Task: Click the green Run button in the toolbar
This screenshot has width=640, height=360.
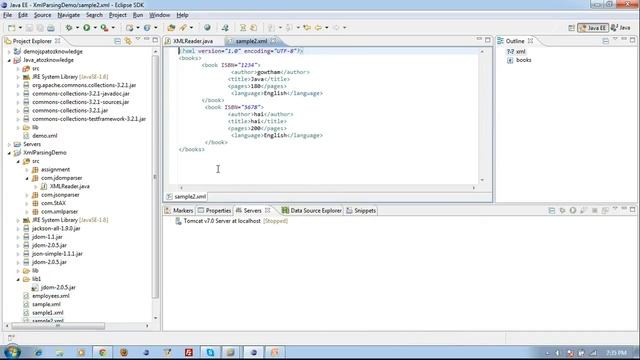Action: pyautogui.click(x=87, y=28)
